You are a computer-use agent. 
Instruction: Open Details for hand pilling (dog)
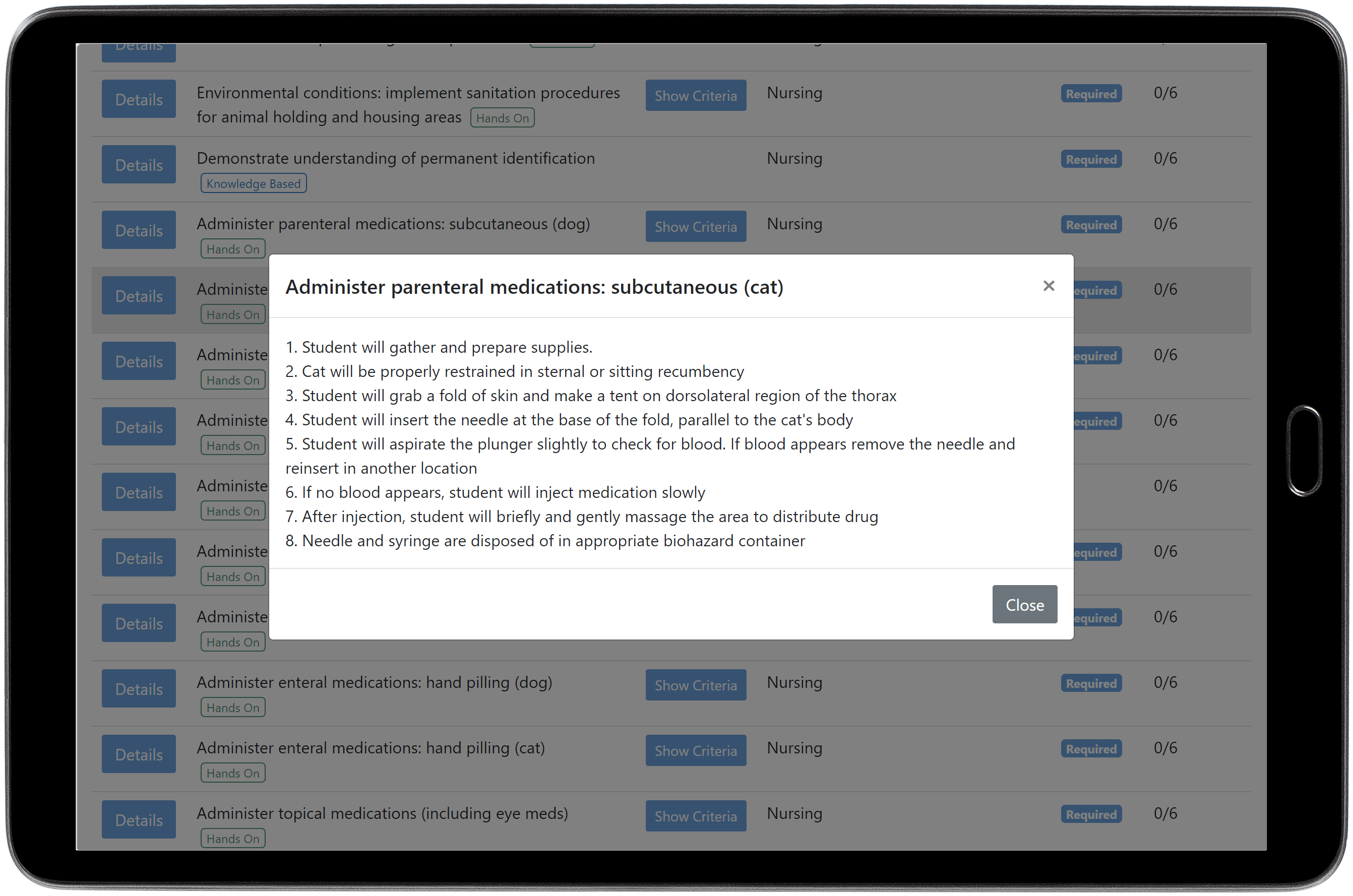[138, 688]
